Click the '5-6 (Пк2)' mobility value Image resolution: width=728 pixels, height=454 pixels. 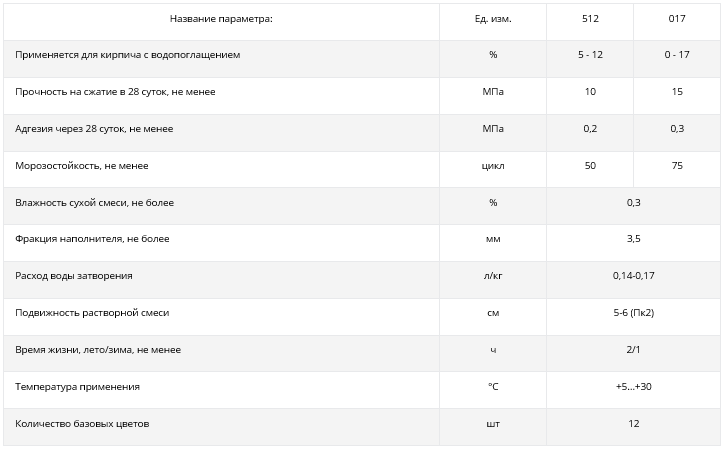click(633, 313)
